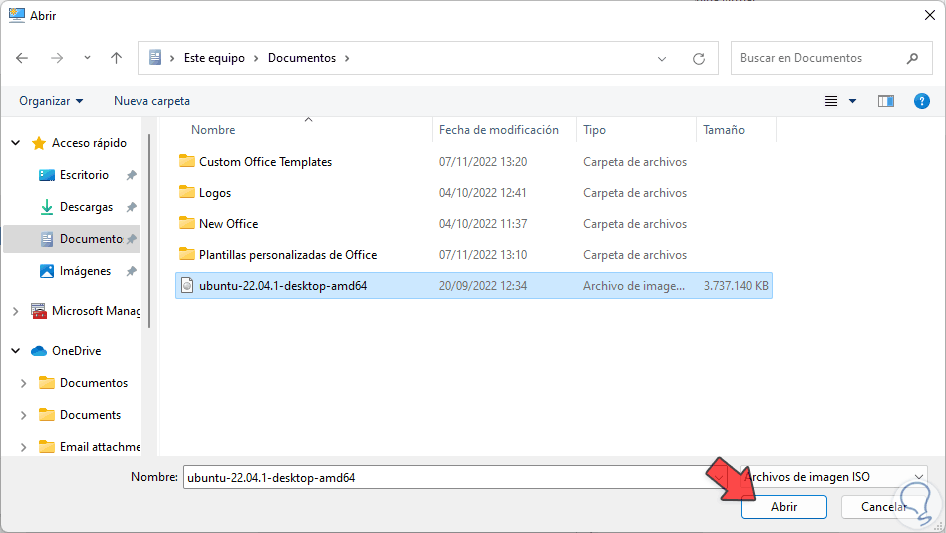Collapse the OneDrive tree node
This screenshot has height=533, width=946.
point(16,351)
